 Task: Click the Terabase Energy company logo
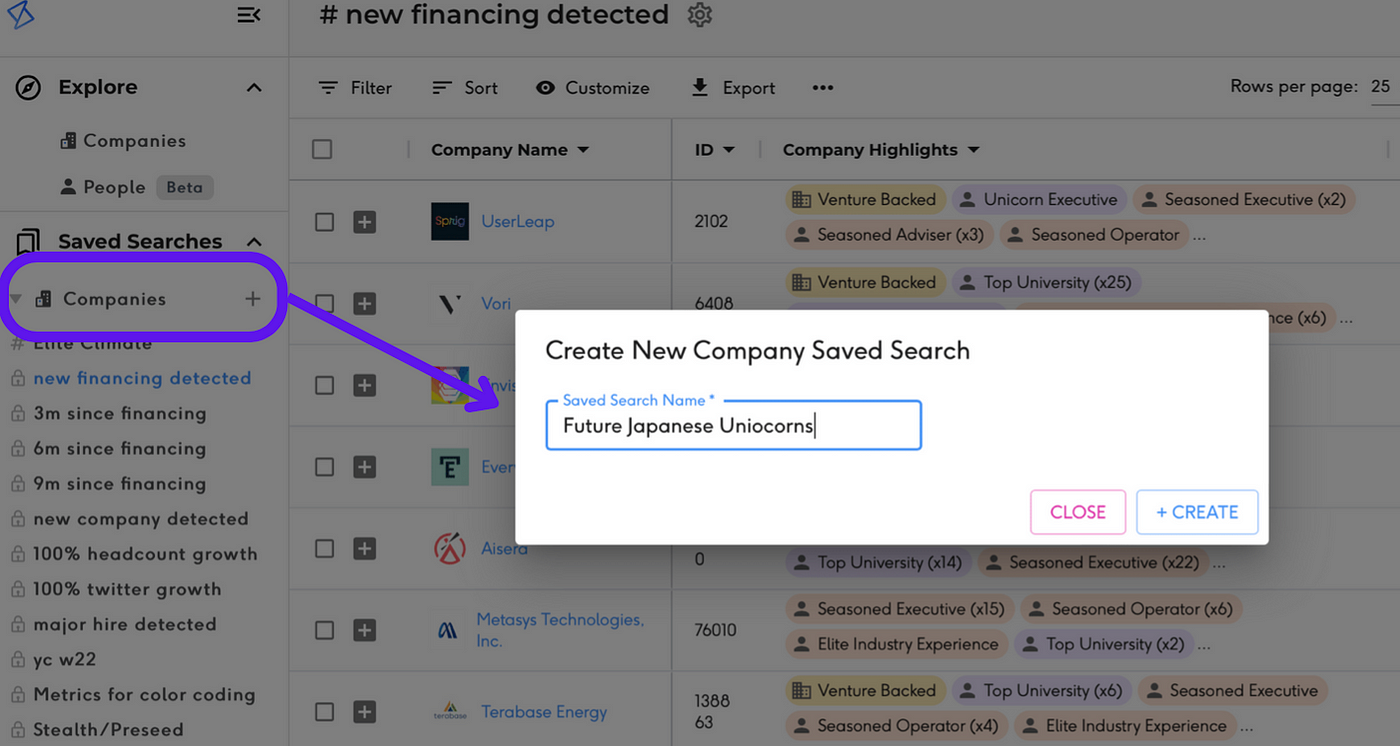click(x=450, y=712)
